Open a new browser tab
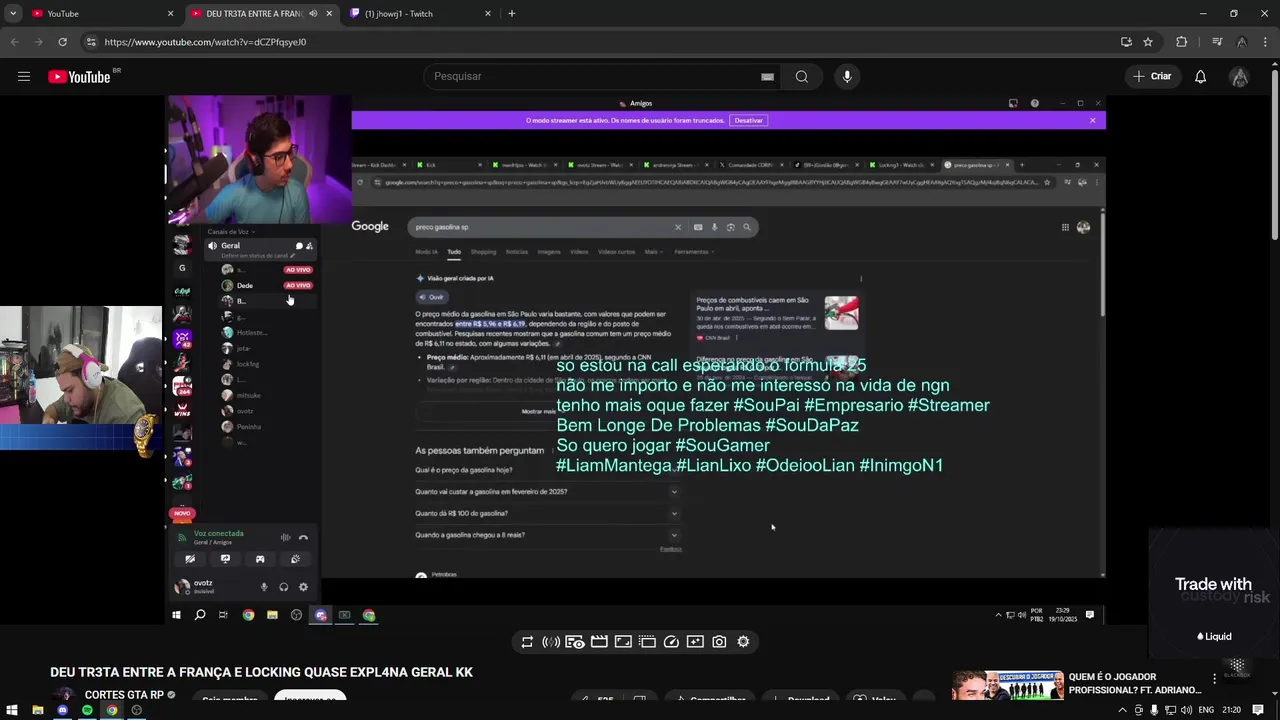The image size is (1280, 720). click(x=511, y=13)
